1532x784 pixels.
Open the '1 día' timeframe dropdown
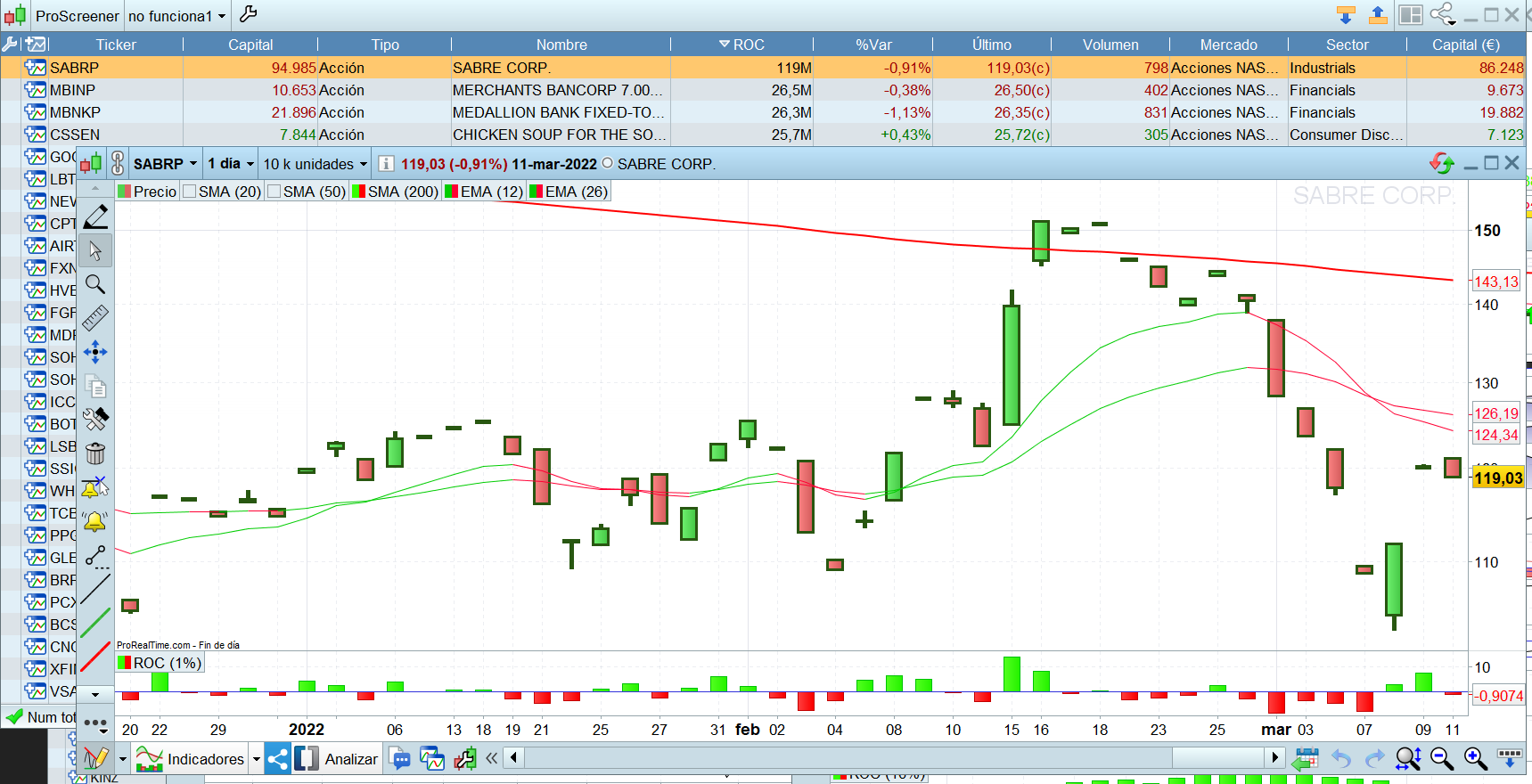pos(231,164)
